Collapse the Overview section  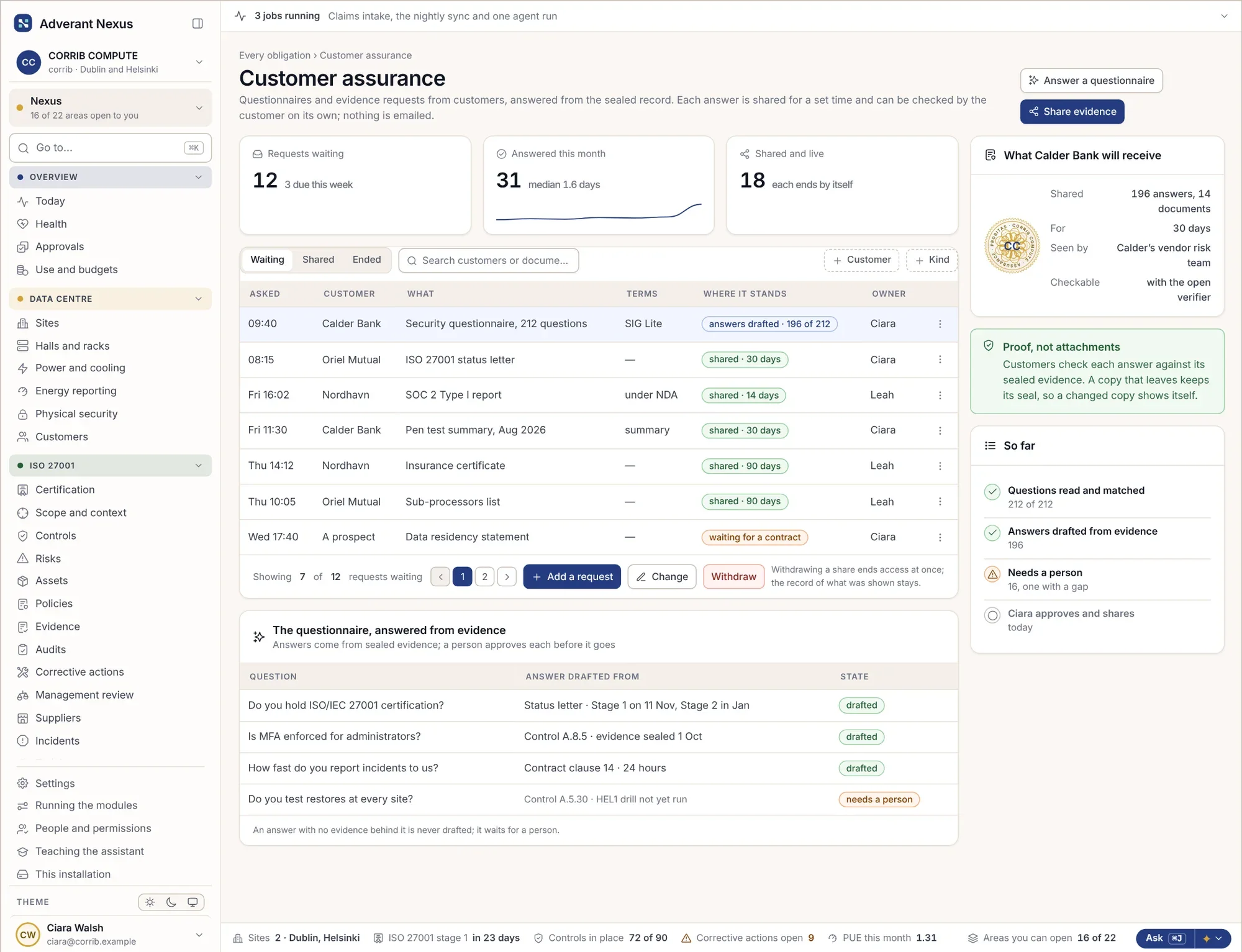point(111,178)
